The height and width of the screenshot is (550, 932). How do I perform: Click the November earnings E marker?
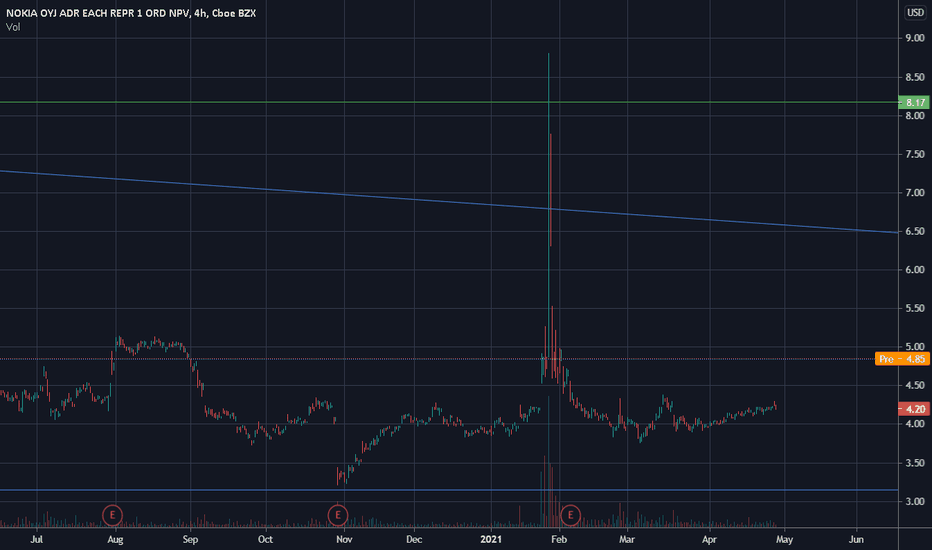[x=338, y=515]
